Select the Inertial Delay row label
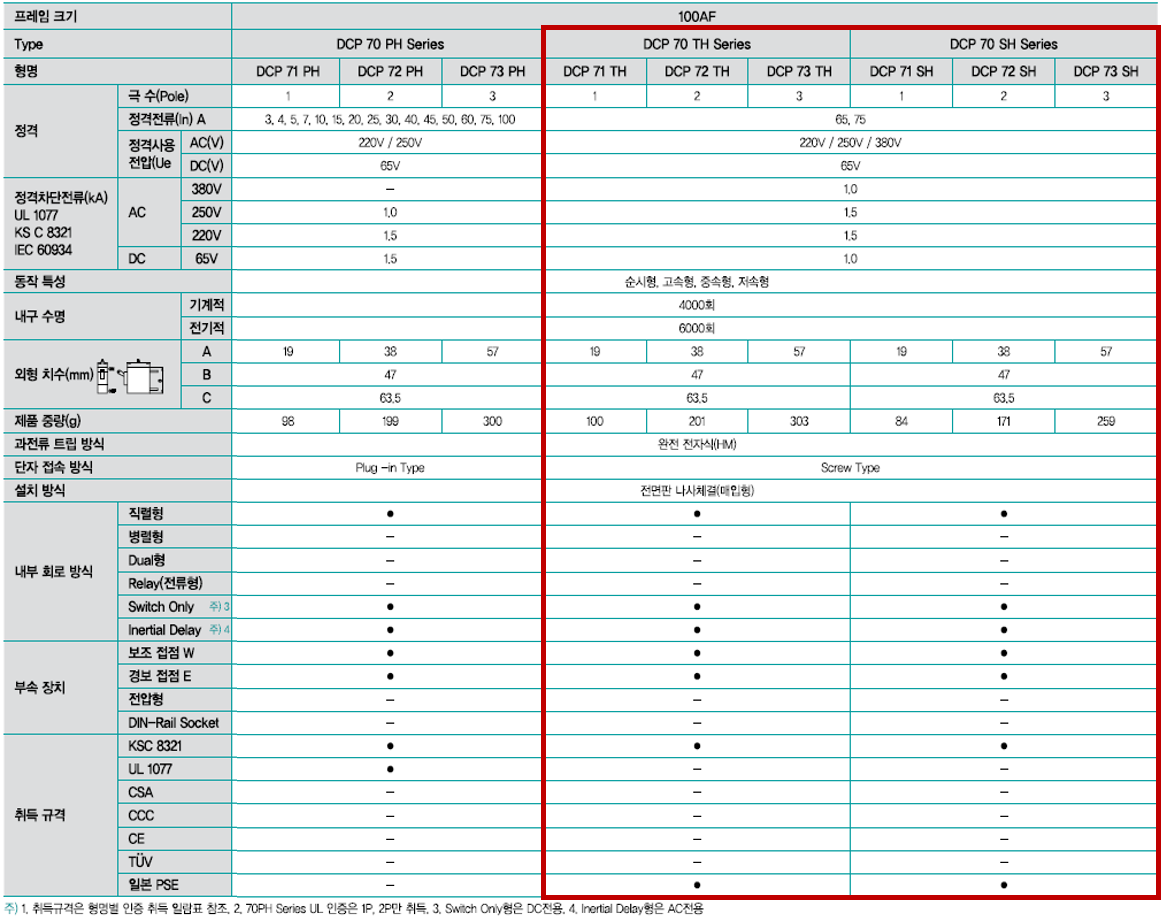This screenshot has width=1161, height=921. pyautogui.click(x=165, y=630)
